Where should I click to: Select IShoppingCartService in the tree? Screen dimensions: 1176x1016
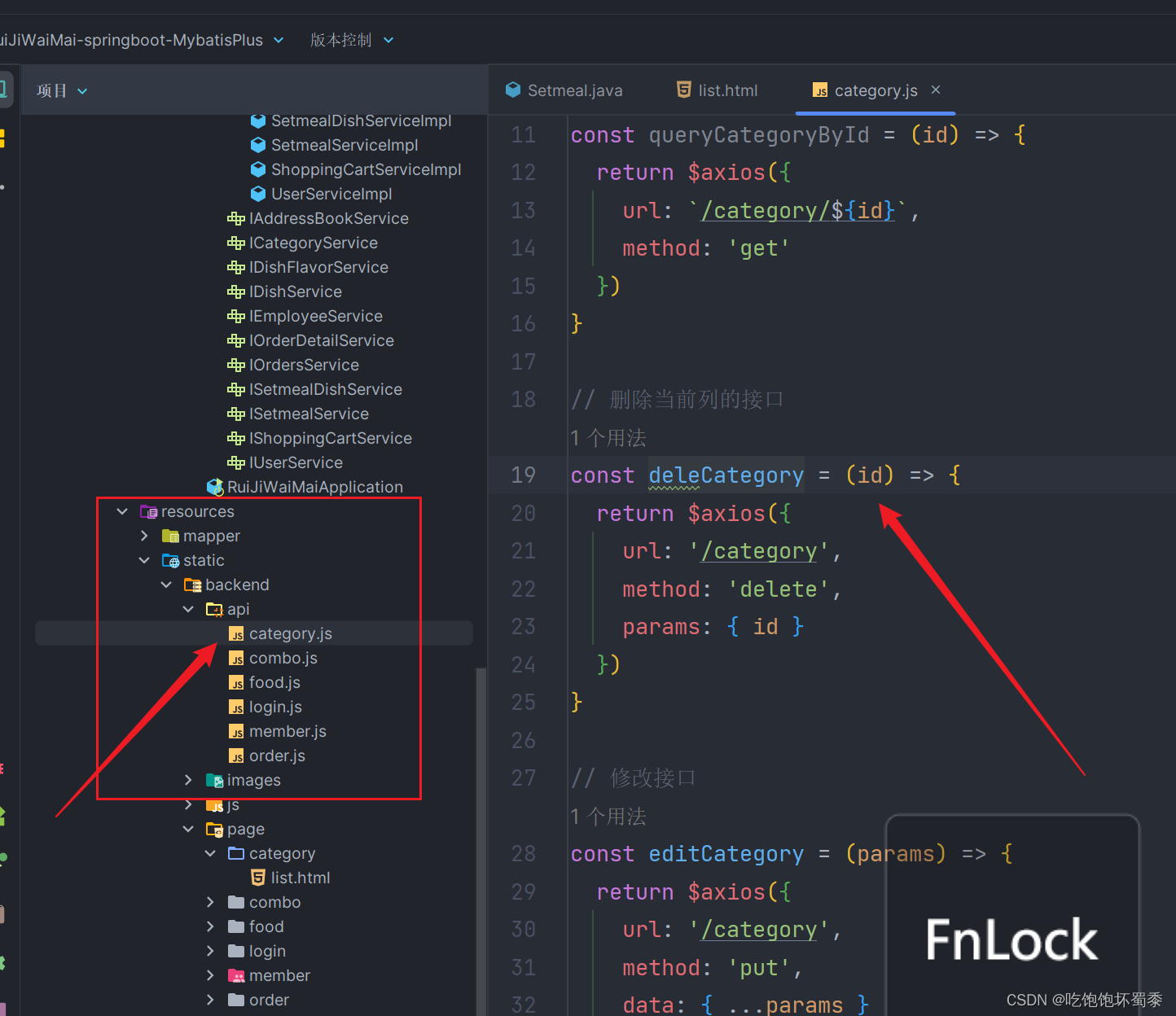pos(331,438)
